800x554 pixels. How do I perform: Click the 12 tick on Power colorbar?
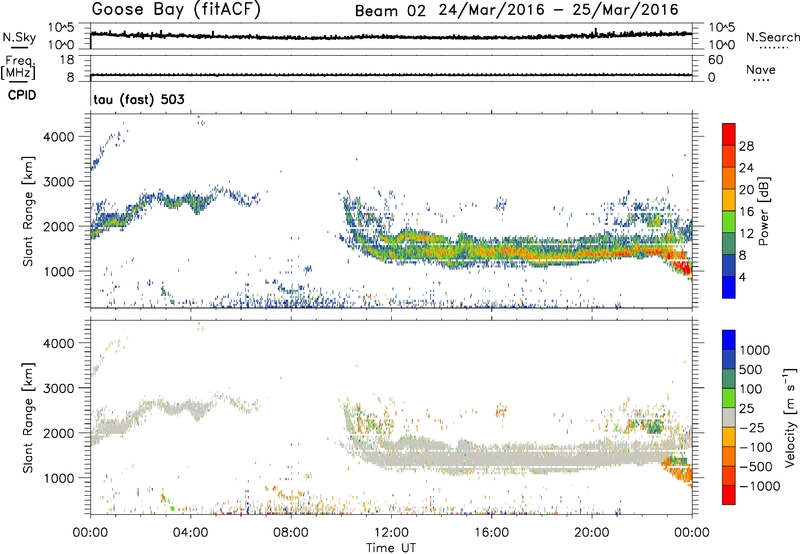[746, 234]
